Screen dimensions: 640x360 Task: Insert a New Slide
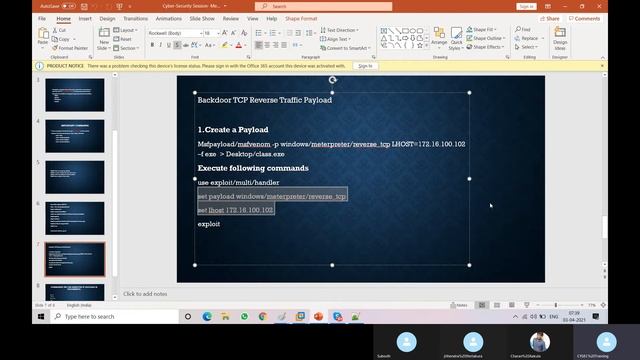(x=104, y=39)
